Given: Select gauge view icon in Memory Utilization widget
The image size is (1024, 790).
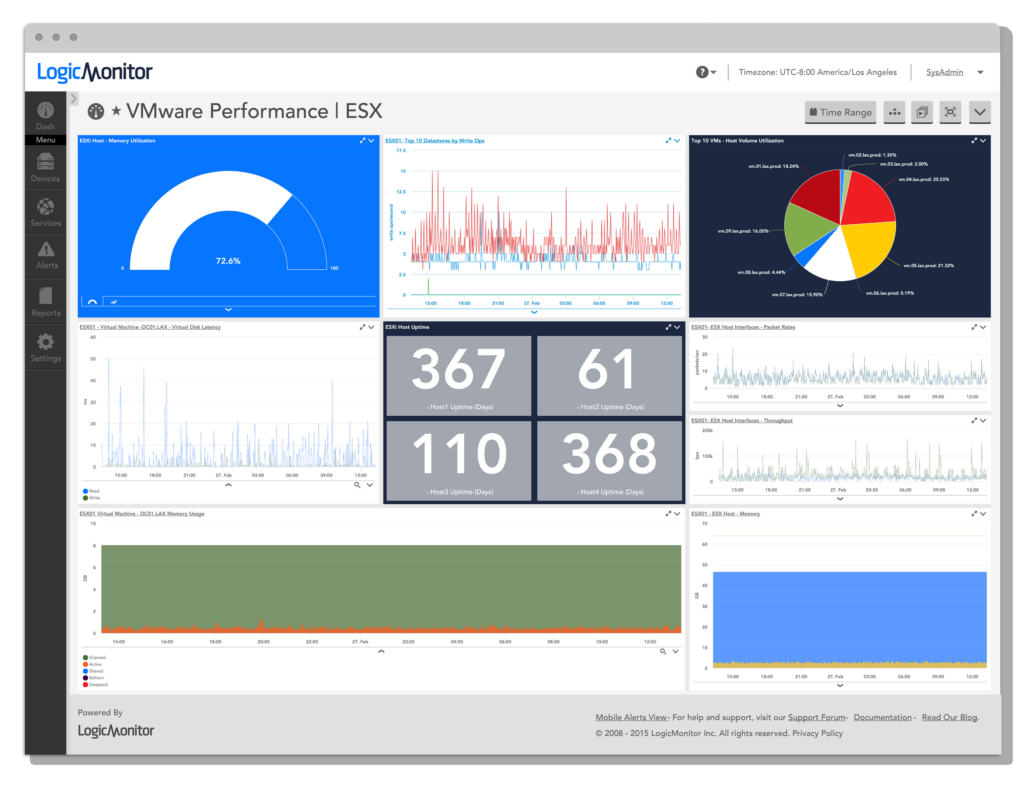Looking at the screenshot, I should tap(92, 302).
